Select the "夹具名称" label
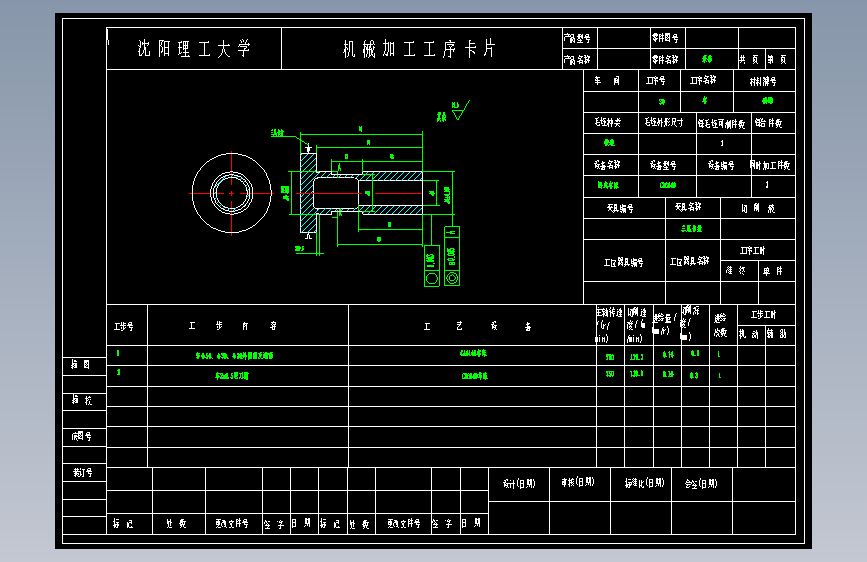 [x=688, y=207]
